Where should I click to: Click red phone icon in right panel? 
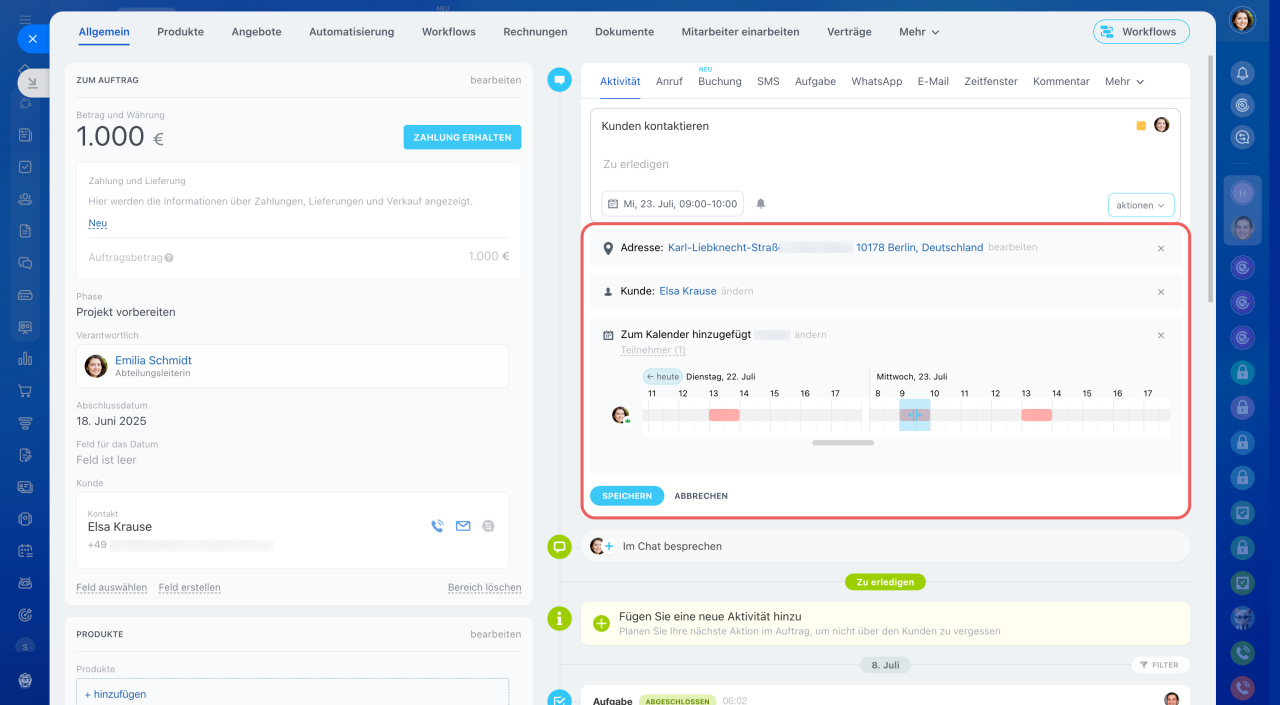point(1242,688)
